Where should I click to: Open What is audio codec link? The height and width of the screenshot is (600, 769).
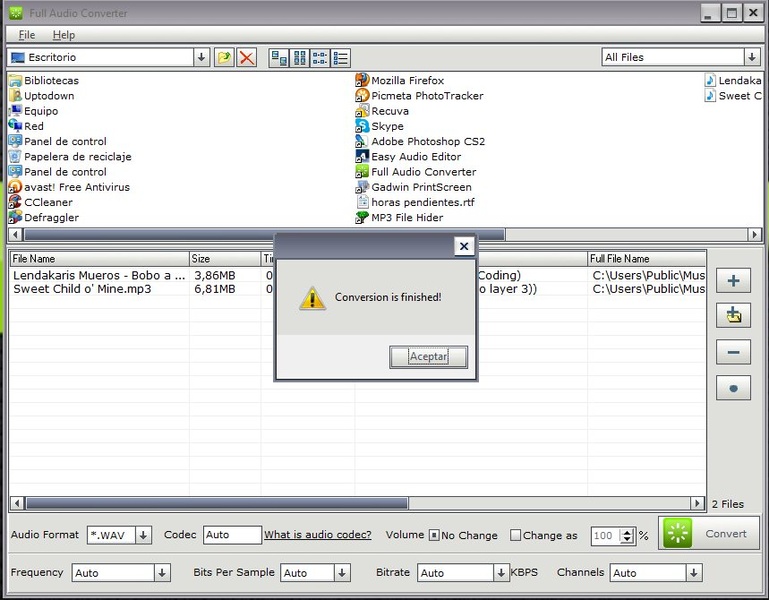pyautogui.click(x=318, y=535)
